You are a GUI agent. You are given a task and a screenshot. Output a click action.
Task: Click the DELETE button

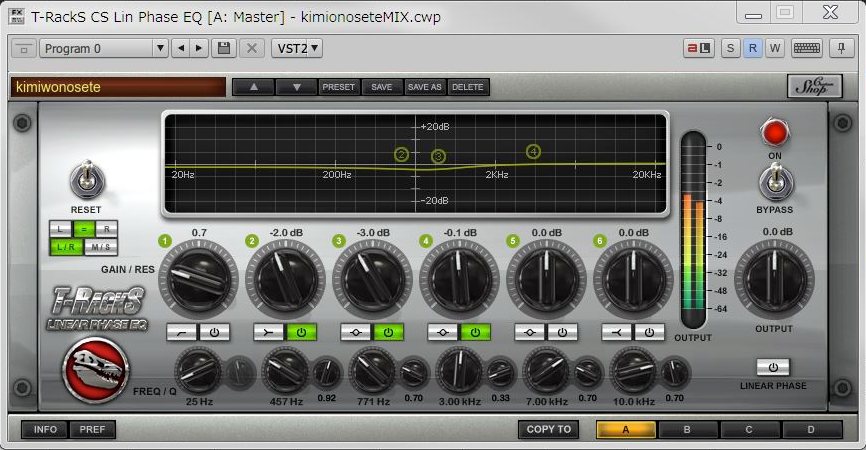(x=468, y=87)
